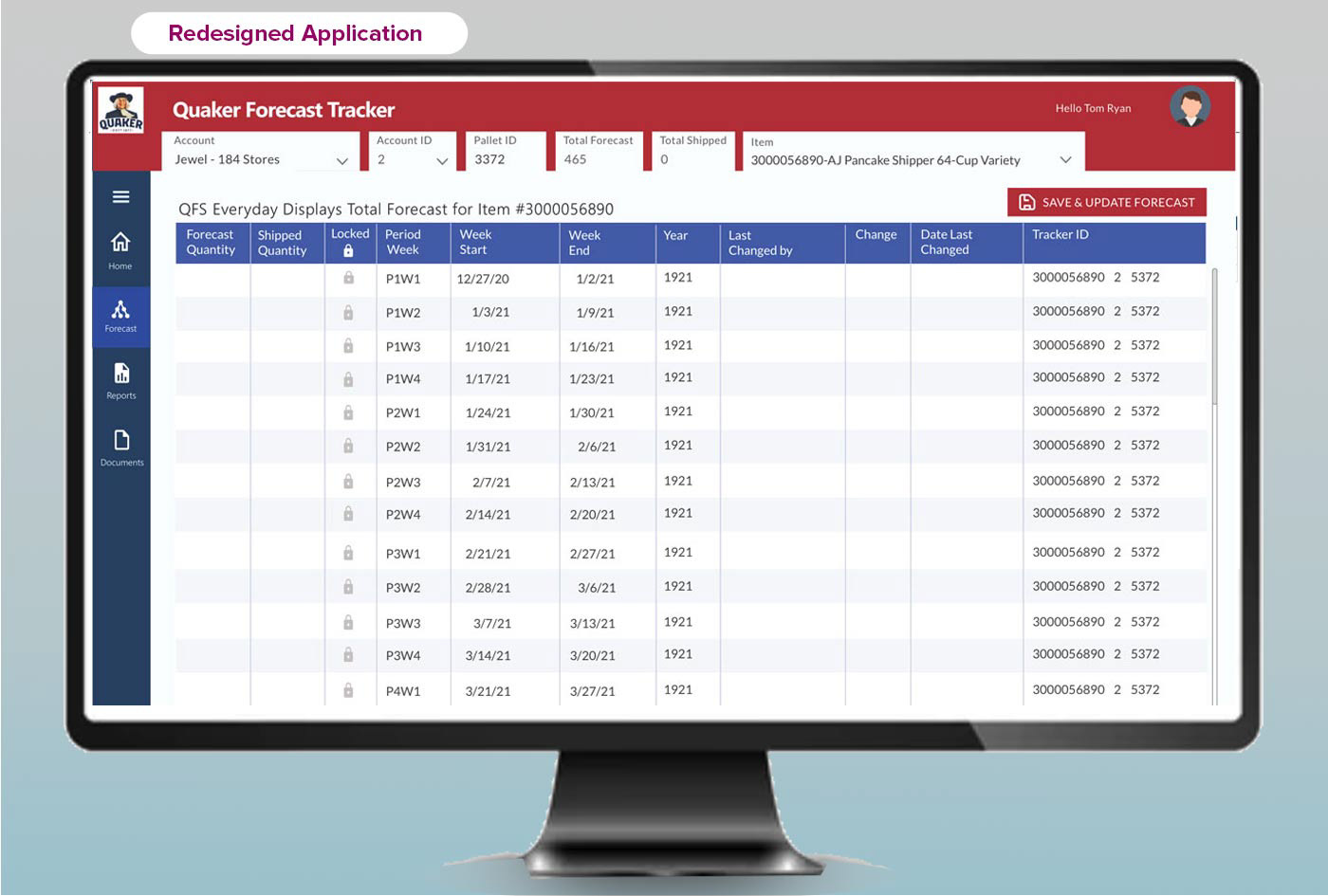
Task: Click the lock icon in row P3W4
Action: pos(348,654)
